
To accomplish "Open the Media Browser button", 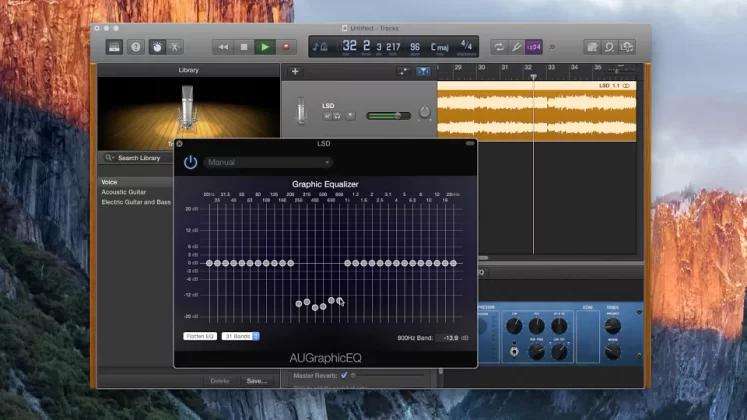I will (627, 47).
